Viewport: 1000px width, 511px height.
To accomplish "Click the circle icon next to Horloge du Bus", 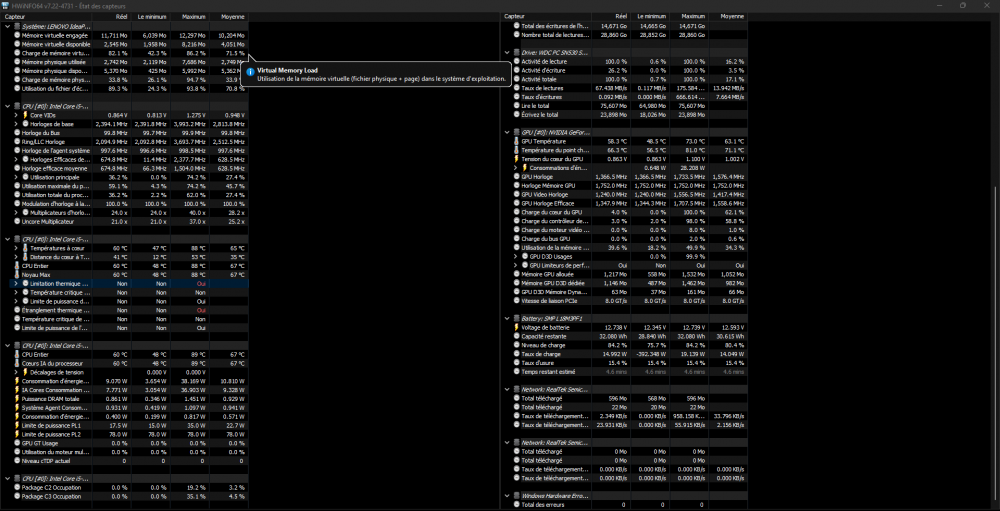I will [x=17, y=133].
